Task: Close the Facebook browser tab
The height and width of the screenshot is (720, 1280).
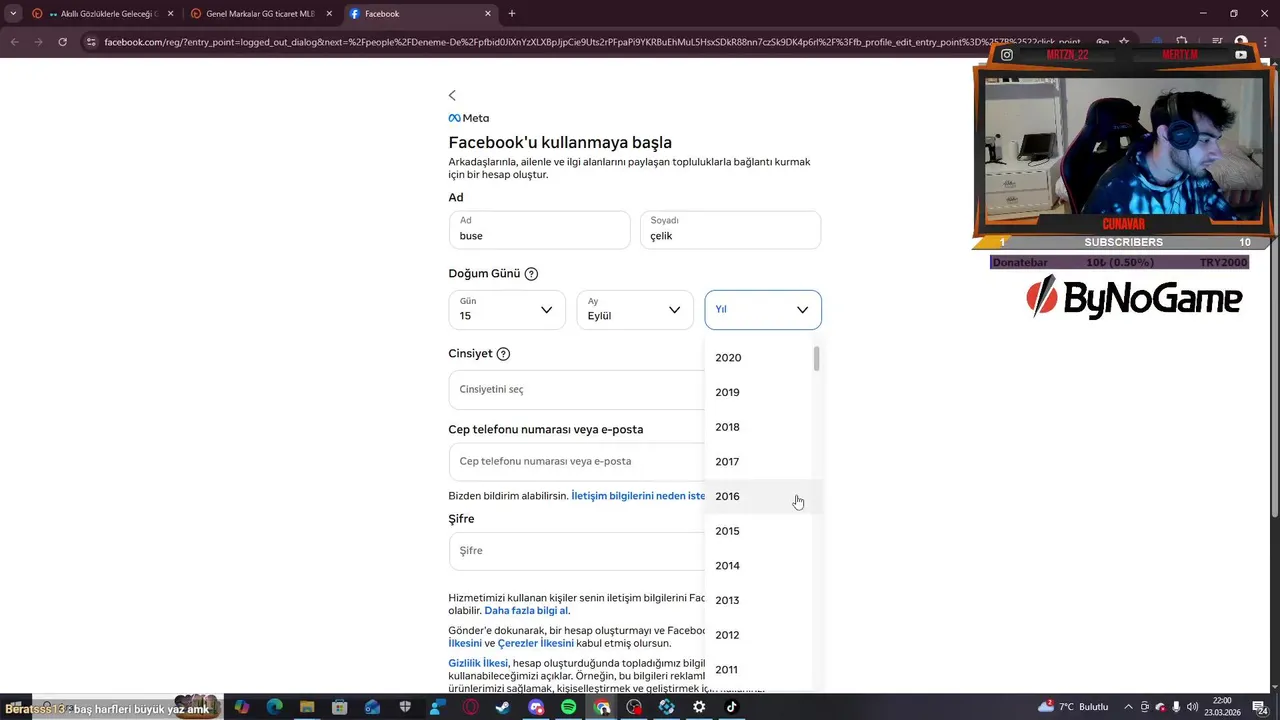Action: click(488, 14)
